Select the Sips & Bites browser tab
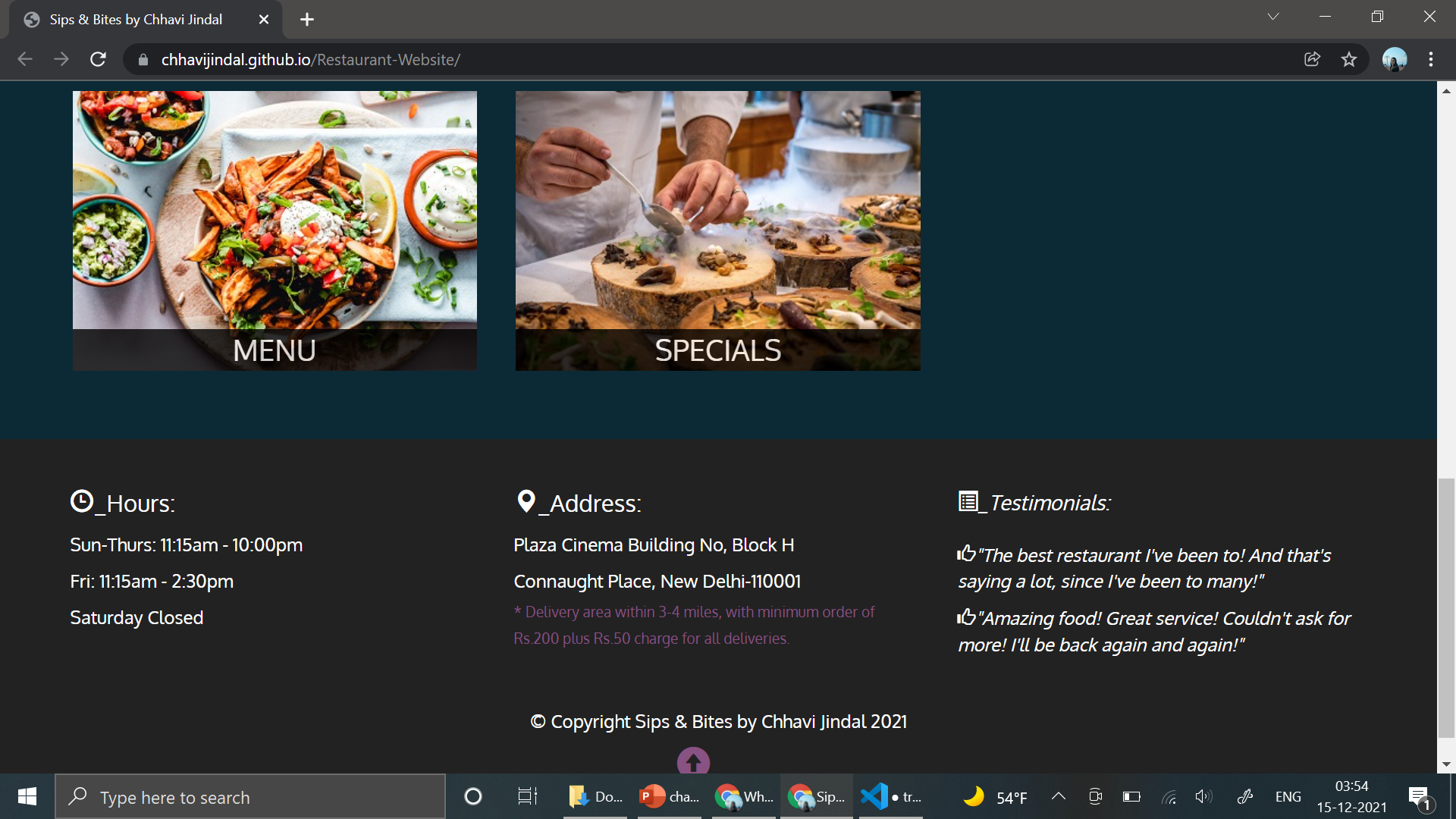Viewport: 1456px width, 819px height. pyautogui.click(x=136, y=20)
